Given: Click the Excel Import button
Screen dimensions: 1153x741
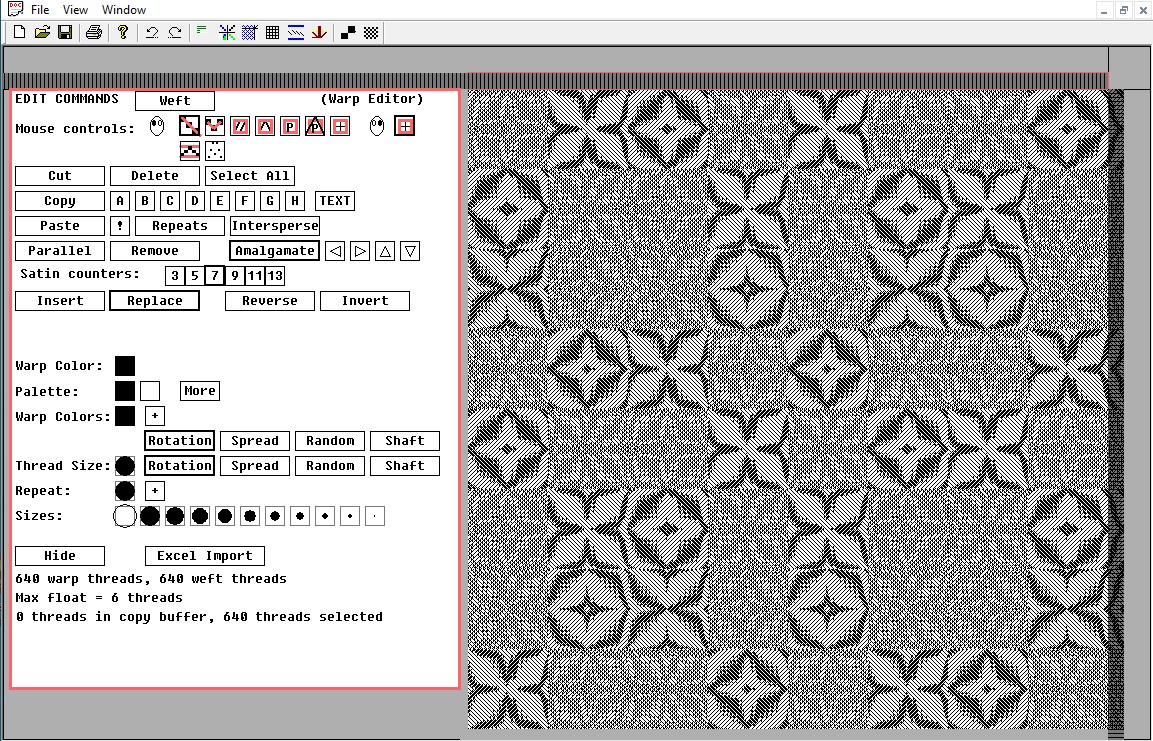Looking at the screenshot, I should pos(205,556).
